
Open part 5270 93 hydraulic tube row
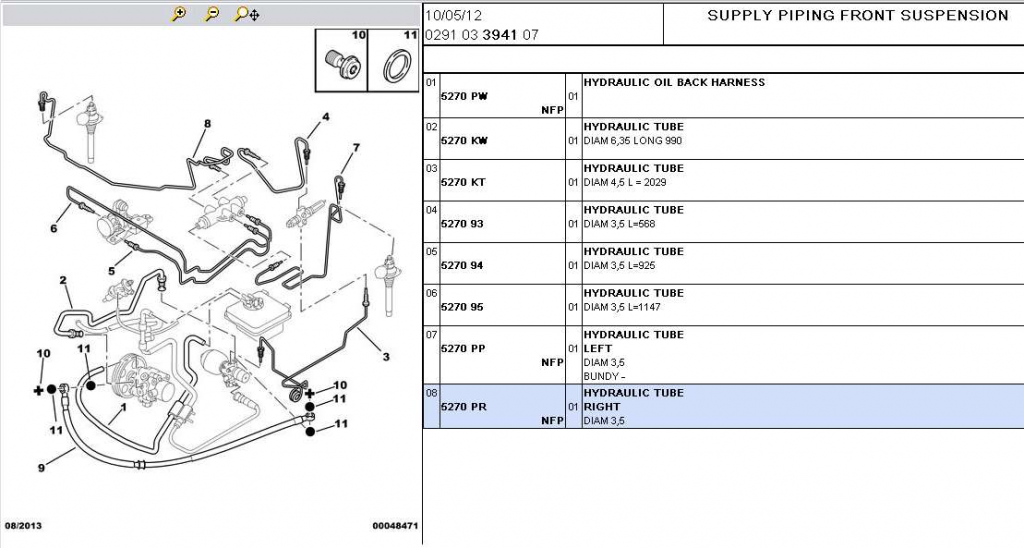click(724, 222)
